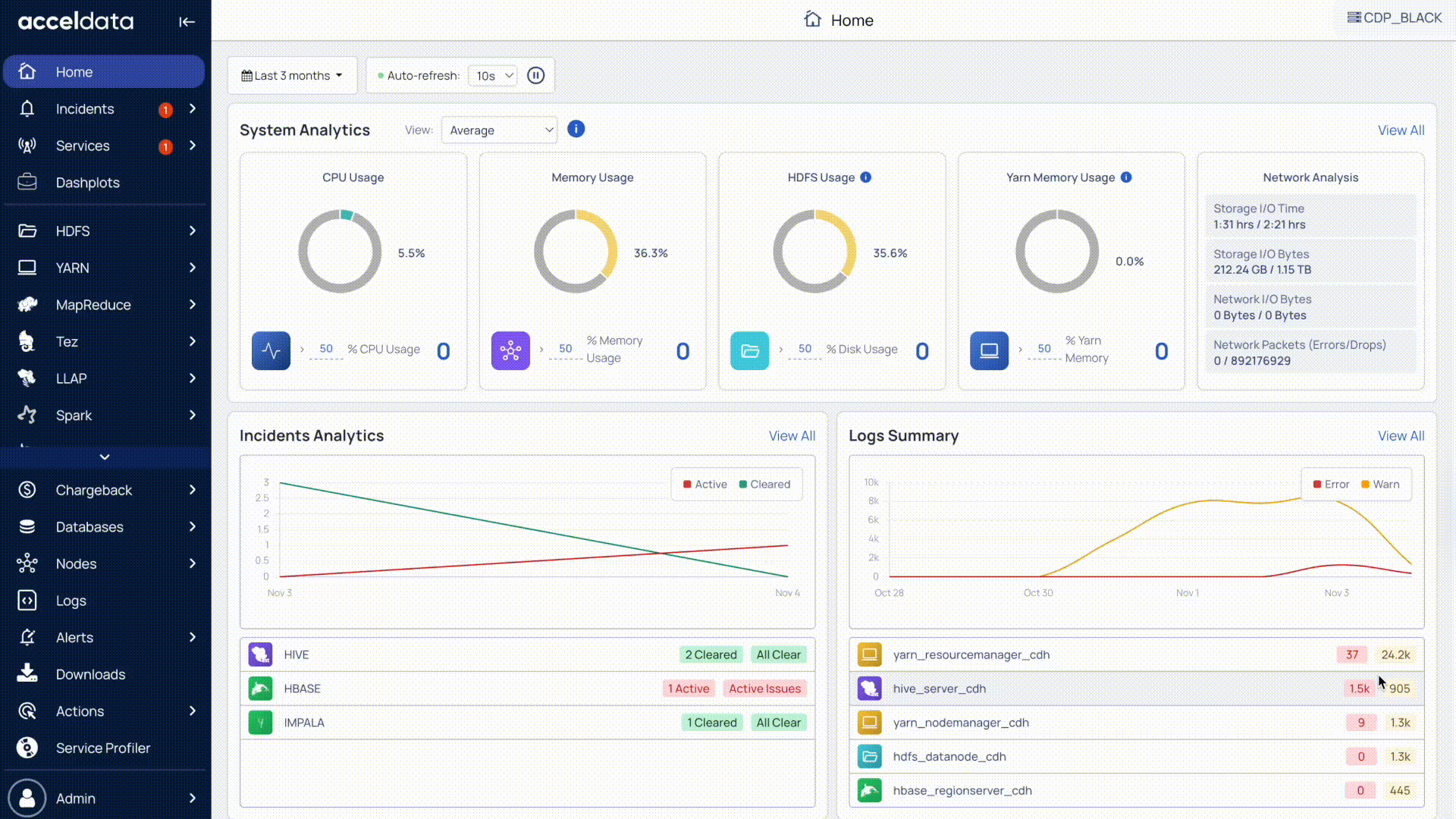Toggle the Warn series in the Logs legend
Viewport: 1456px width, 819px height.
tap(1380, 485)
